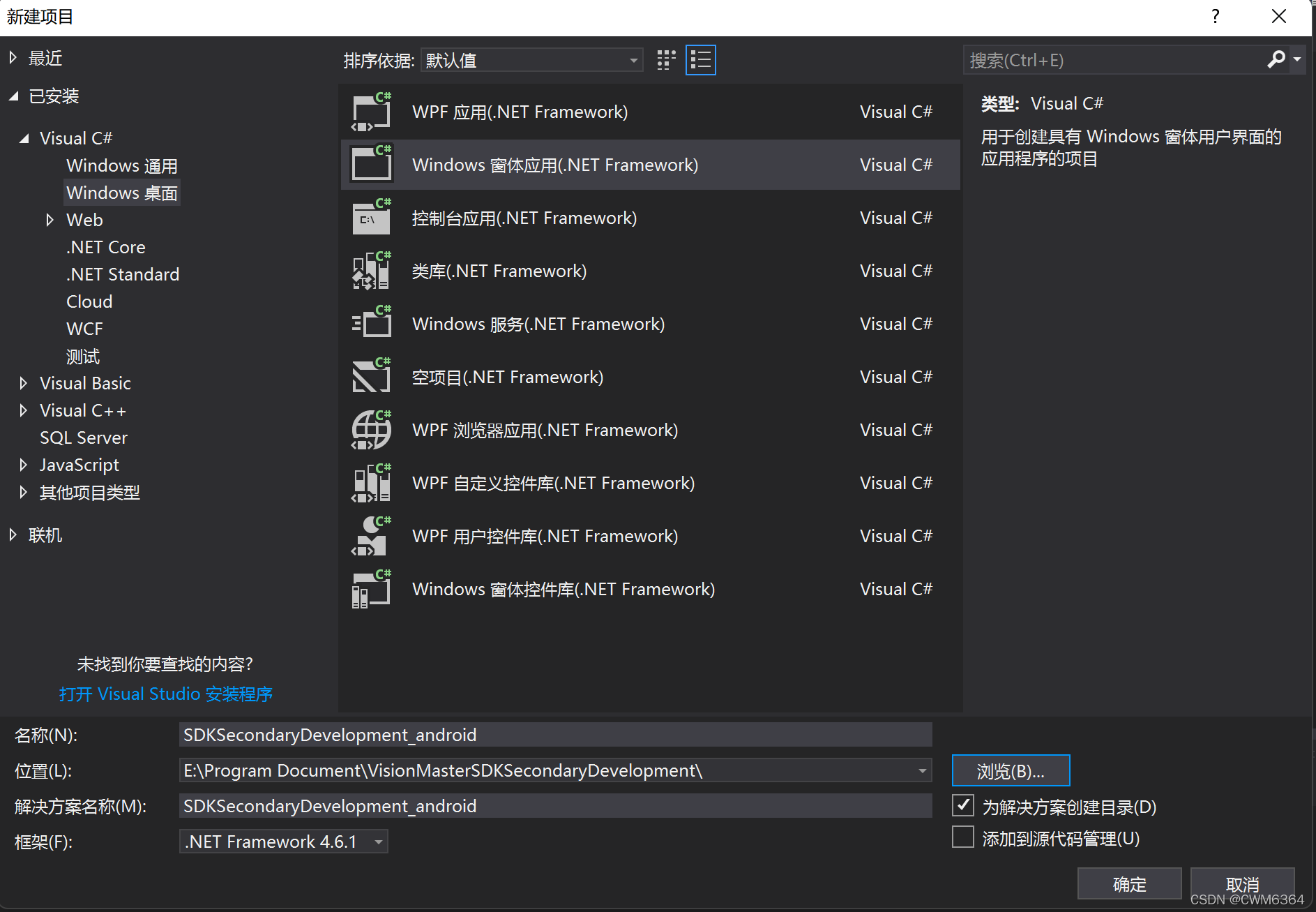This screenshot has width=1316, height=912.
Task: Click the Windows 窗体应用 template icon
Action: pyautogui.click(x=372, y=165)
